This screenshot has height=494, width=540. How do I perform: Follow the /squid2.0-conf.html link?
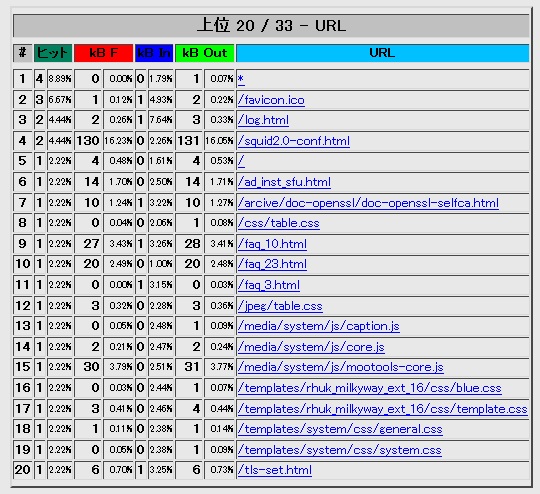click(294, 141)
